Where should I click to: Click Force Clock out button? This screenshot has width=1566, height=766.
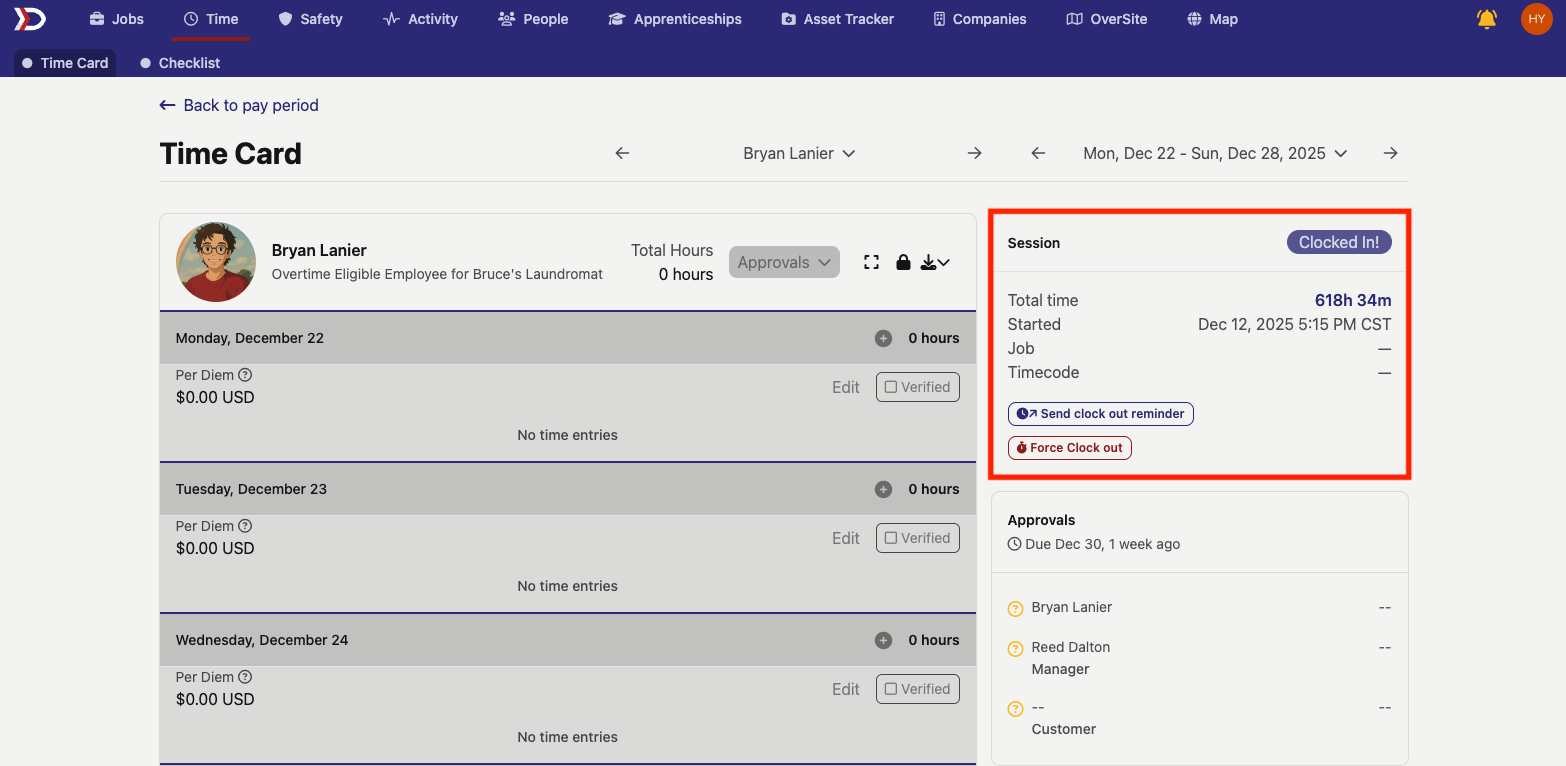(1069, 448)
